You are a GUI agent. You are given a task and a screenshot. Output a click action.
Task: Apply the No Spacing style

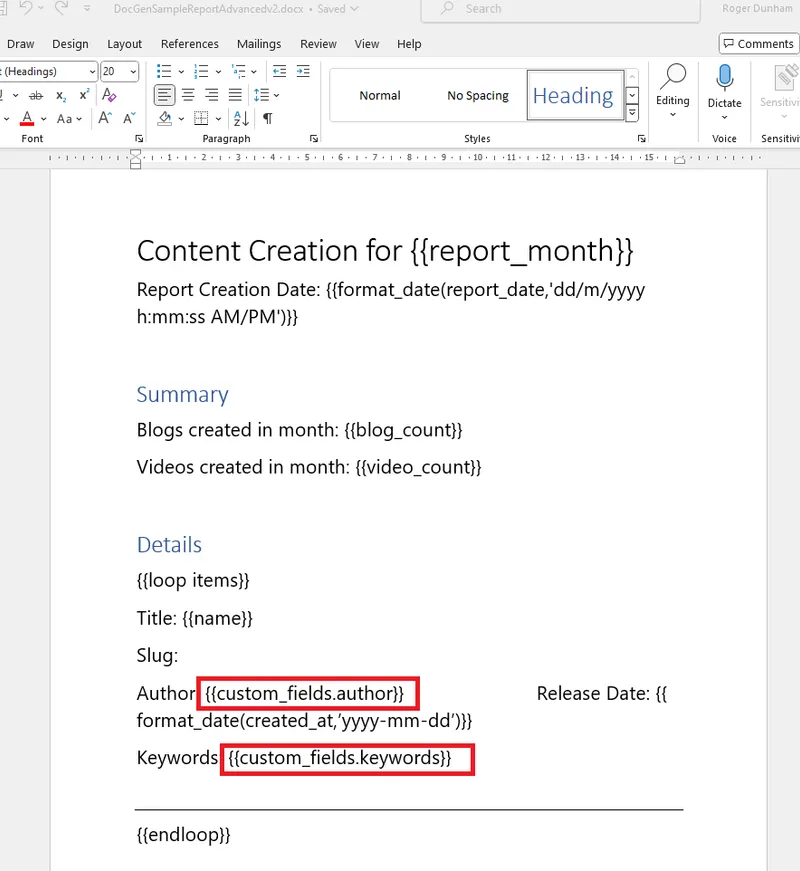pos(477,96)
